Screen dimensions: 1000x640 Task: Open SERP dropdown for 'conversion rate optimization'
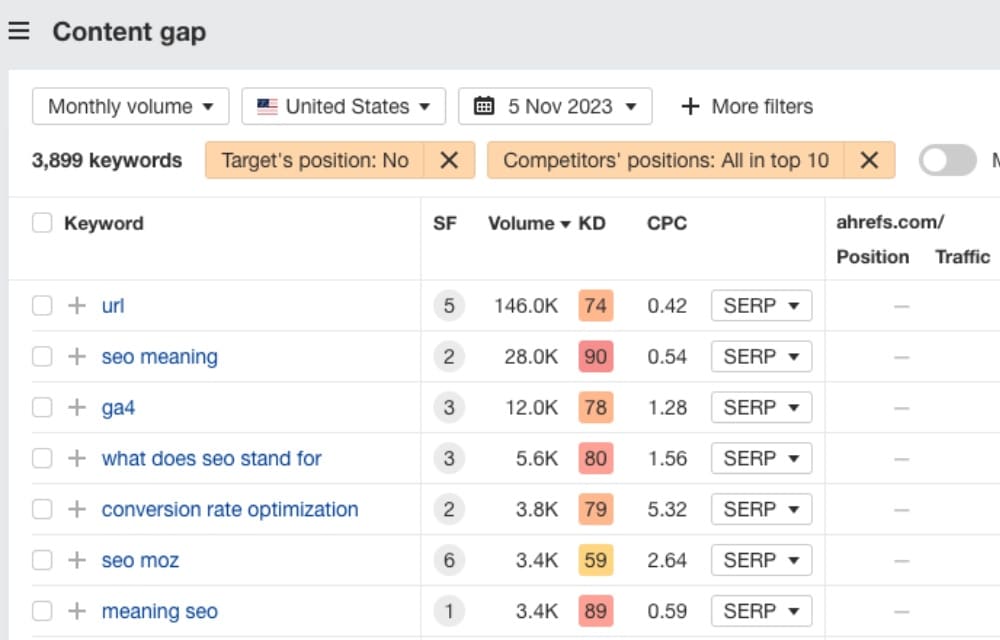tap(761, 509)
